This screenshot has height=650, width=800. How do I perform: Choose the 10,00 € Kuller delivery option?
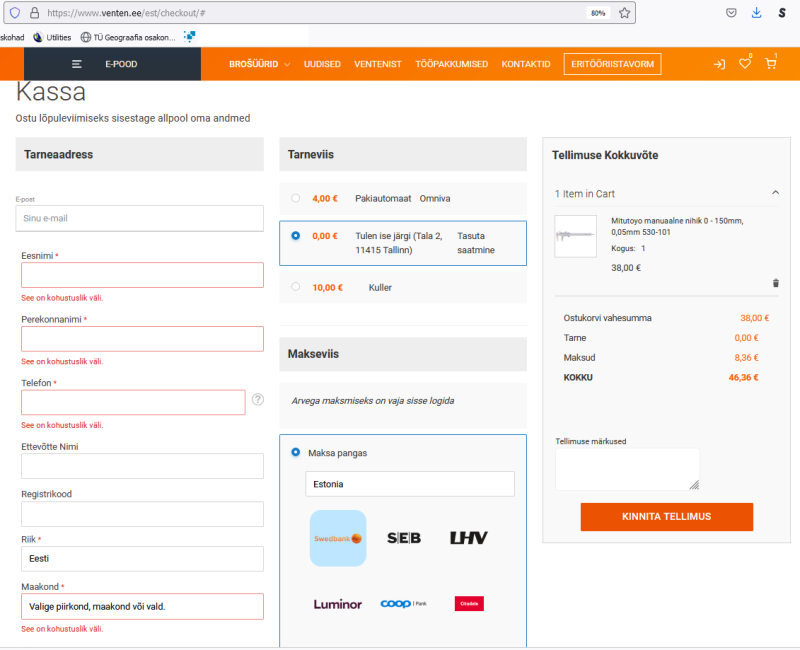[294, 287]
